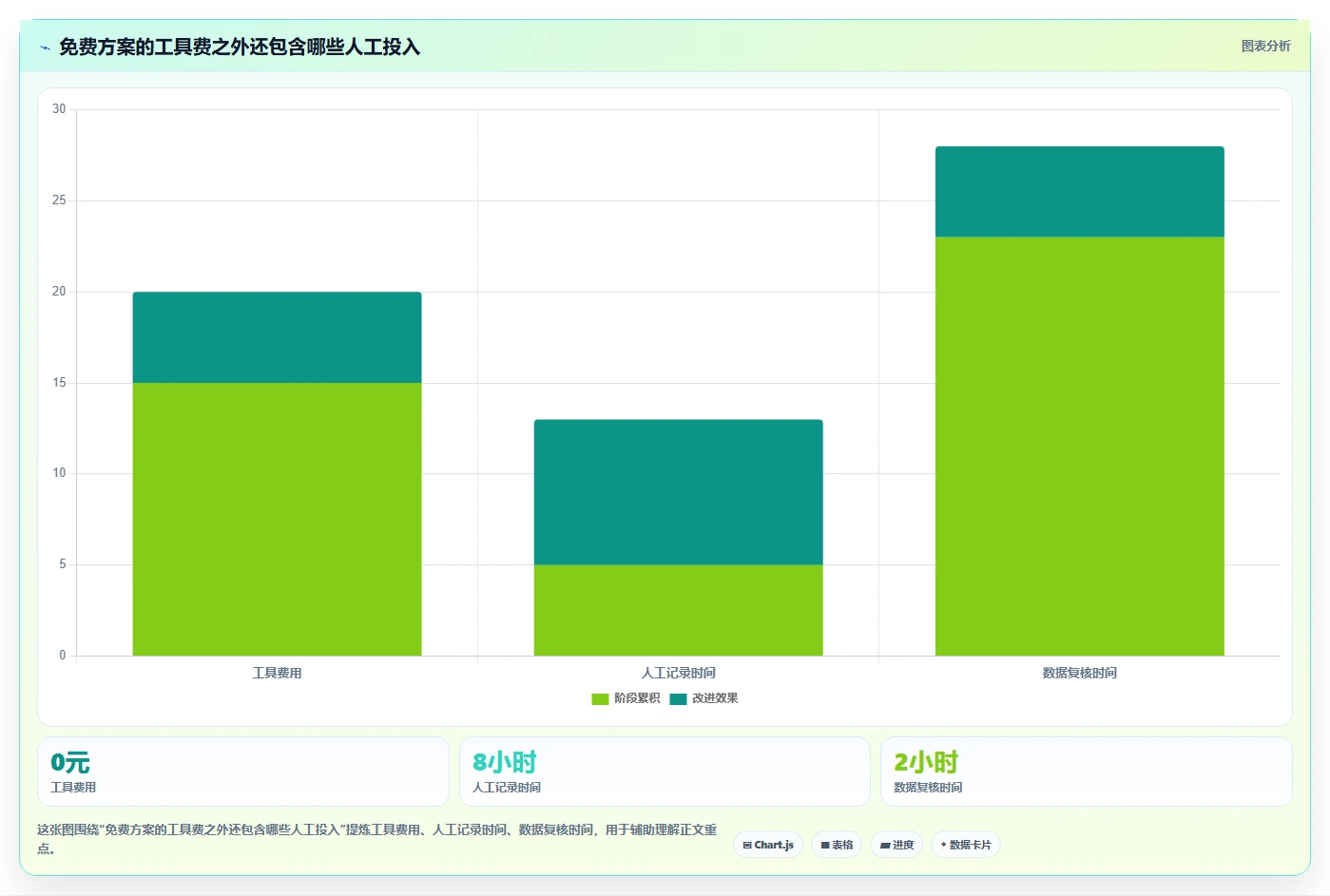
Task: Open the 2小时 数据复核时间 data card
Action: coord(1086,772)
